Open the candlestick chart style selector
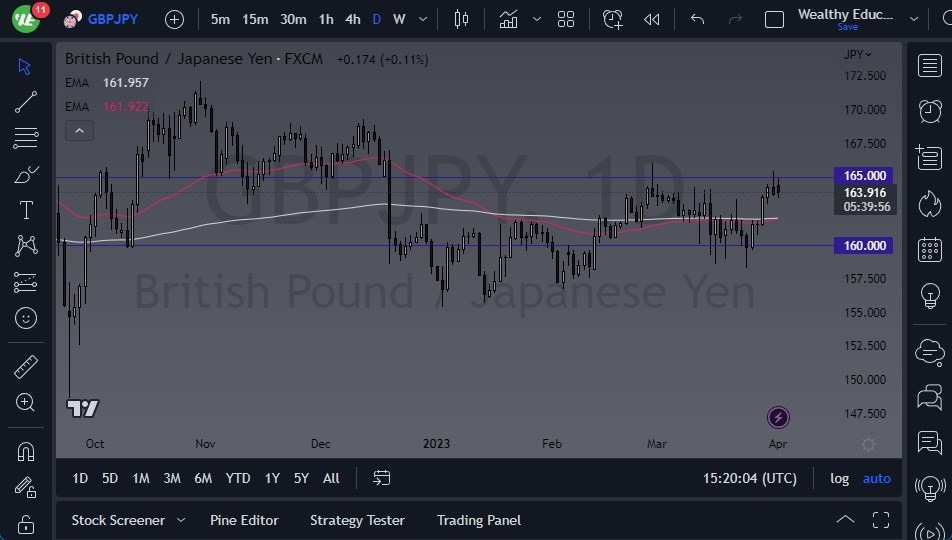Image resolution: width=952 pixels, height=540 pixels. 461,19
